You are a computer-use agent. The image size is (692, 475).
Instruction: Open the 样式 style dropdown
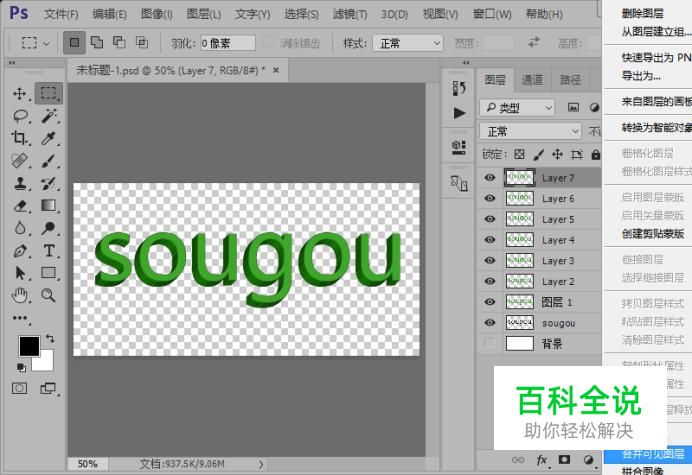[408, 43]
